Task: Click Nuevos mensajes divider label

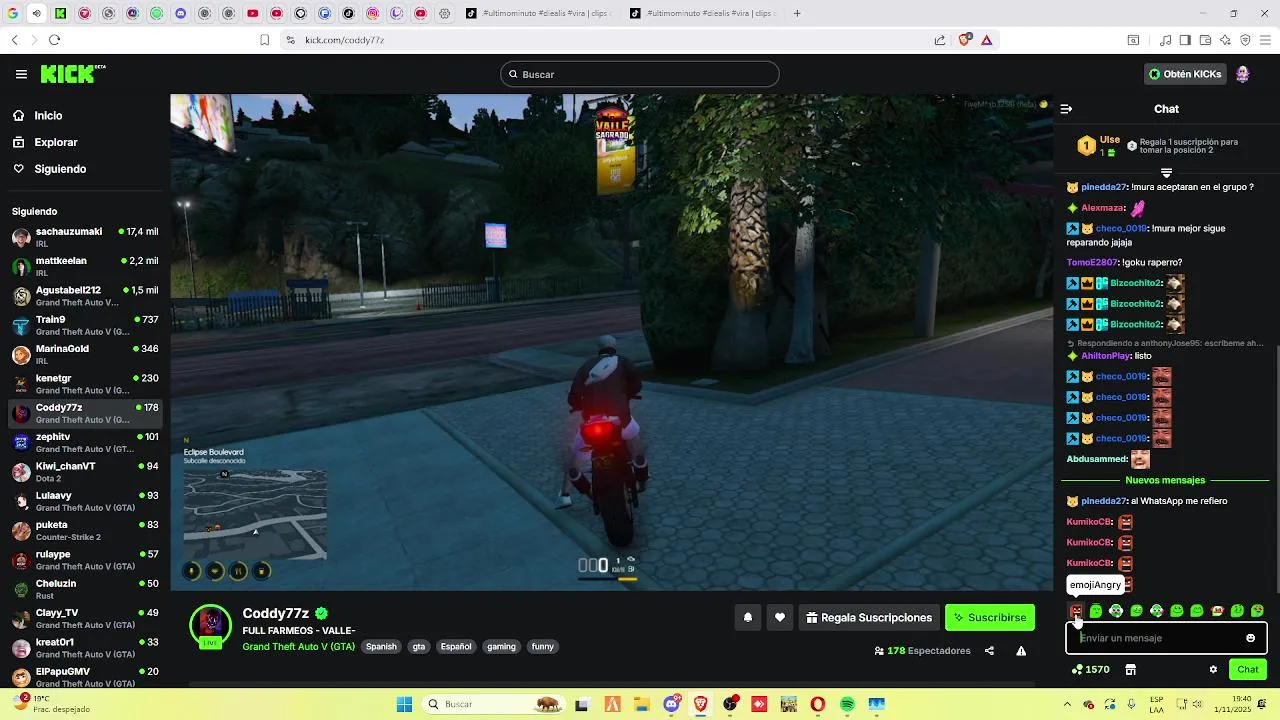Action: pyautogui.click(x=1165, y=480)
